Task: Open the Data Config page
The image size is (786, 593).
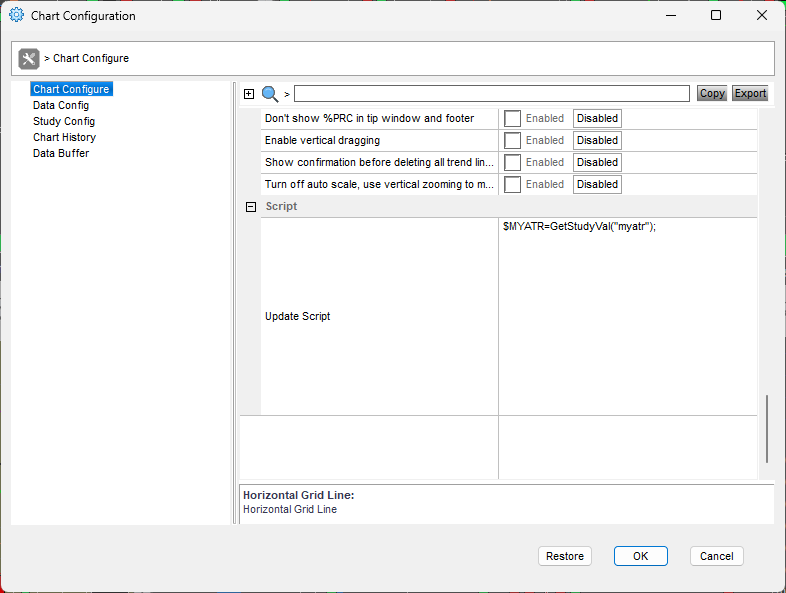Action: 61,105
